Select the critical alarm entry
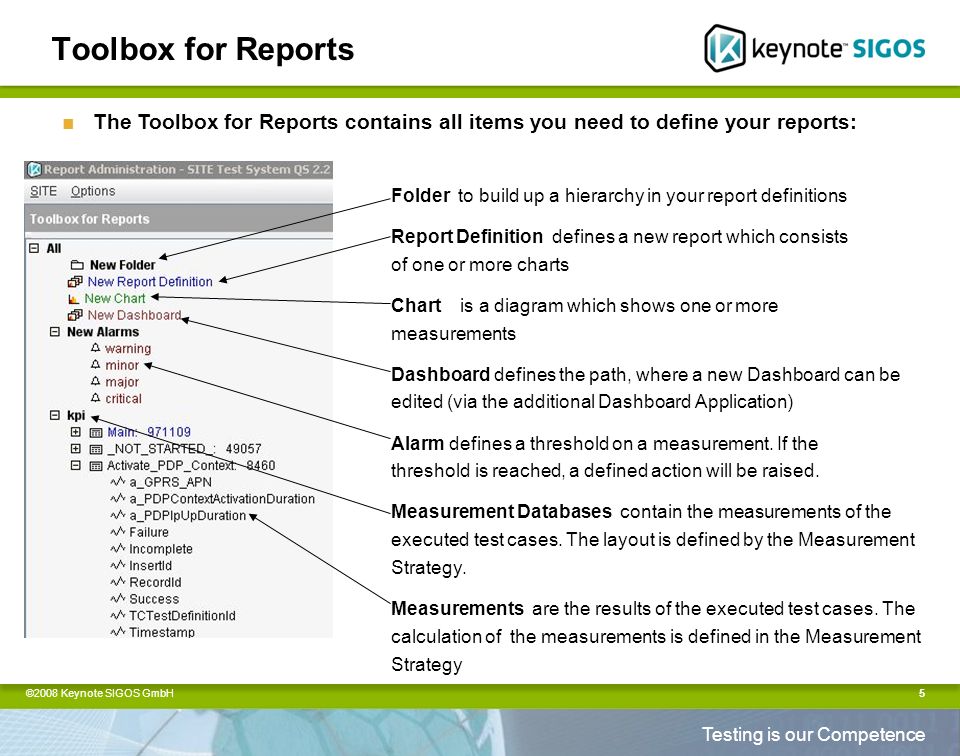960x756 pixels. click(123, 399)
